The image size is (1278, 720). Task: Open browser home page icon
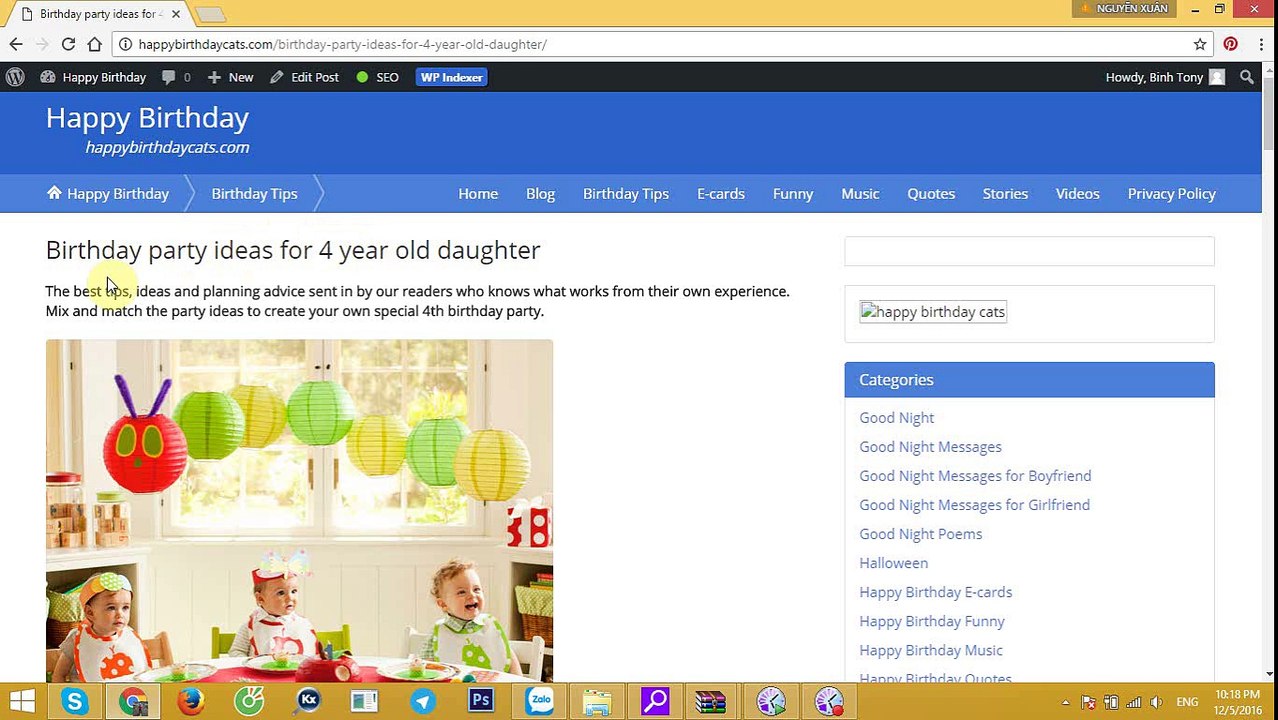94,44
